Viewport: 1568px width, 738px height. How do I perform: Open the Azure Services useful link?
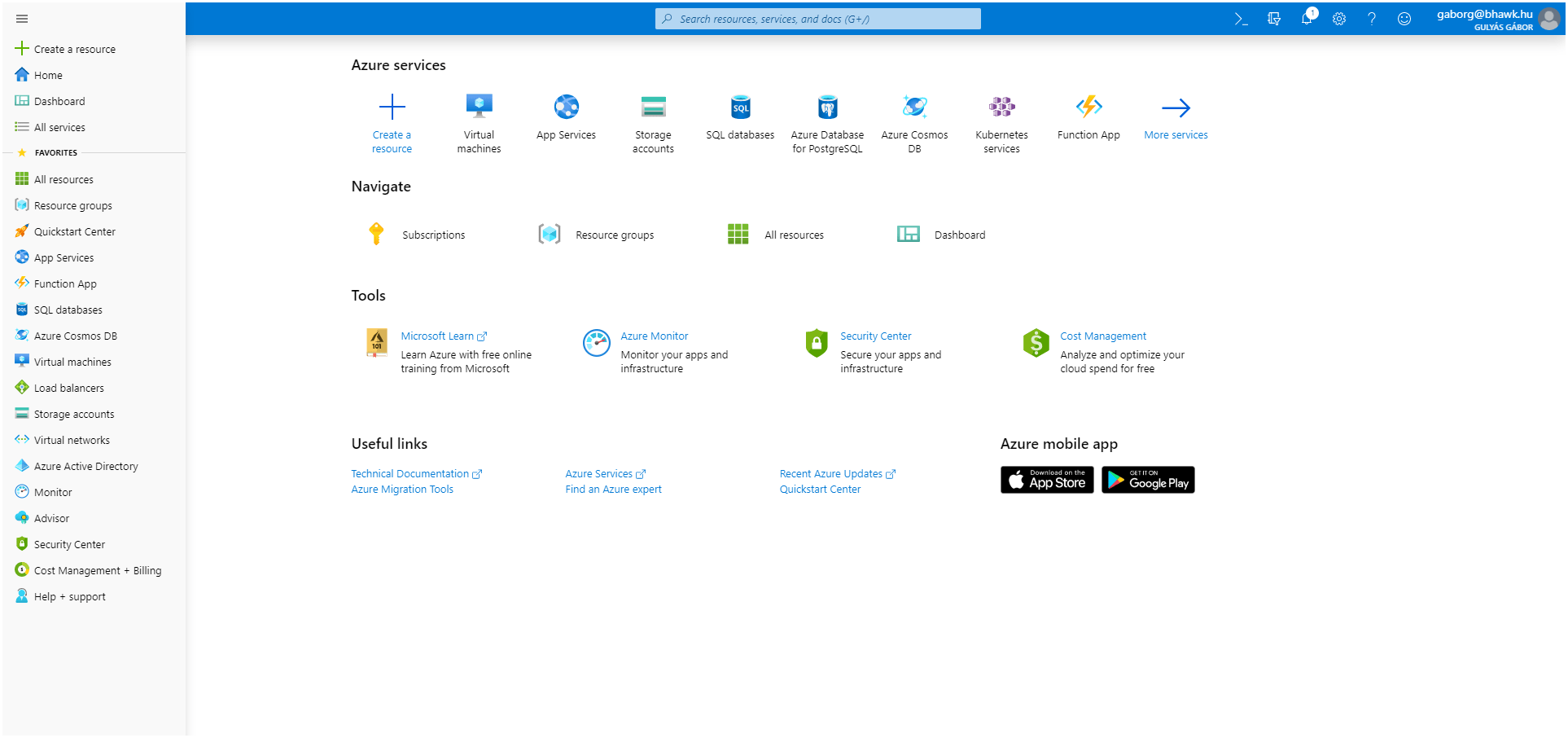point(606,474)
